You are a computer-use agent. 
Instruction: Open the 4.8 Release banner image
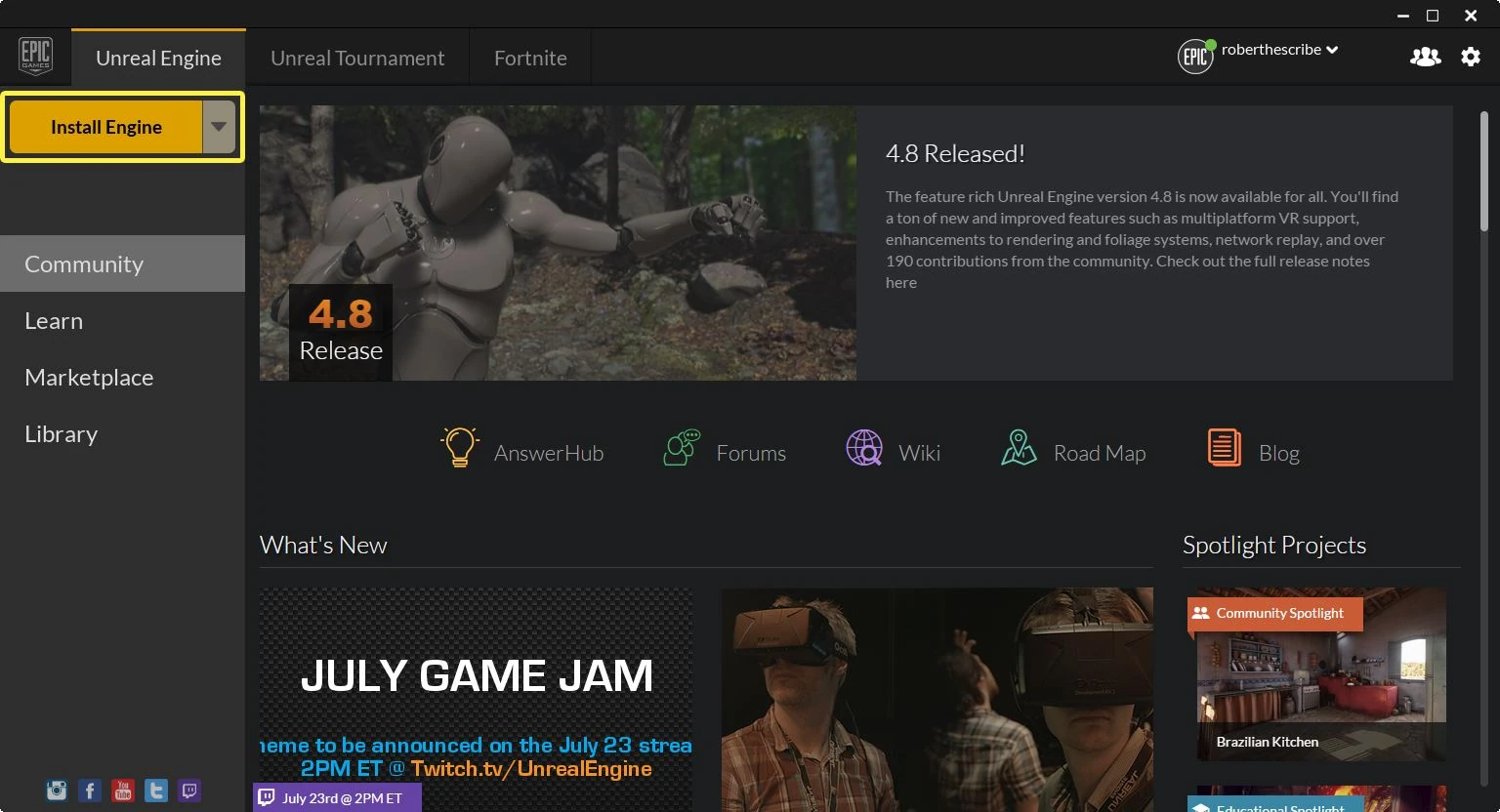click(x=558, y=243)
